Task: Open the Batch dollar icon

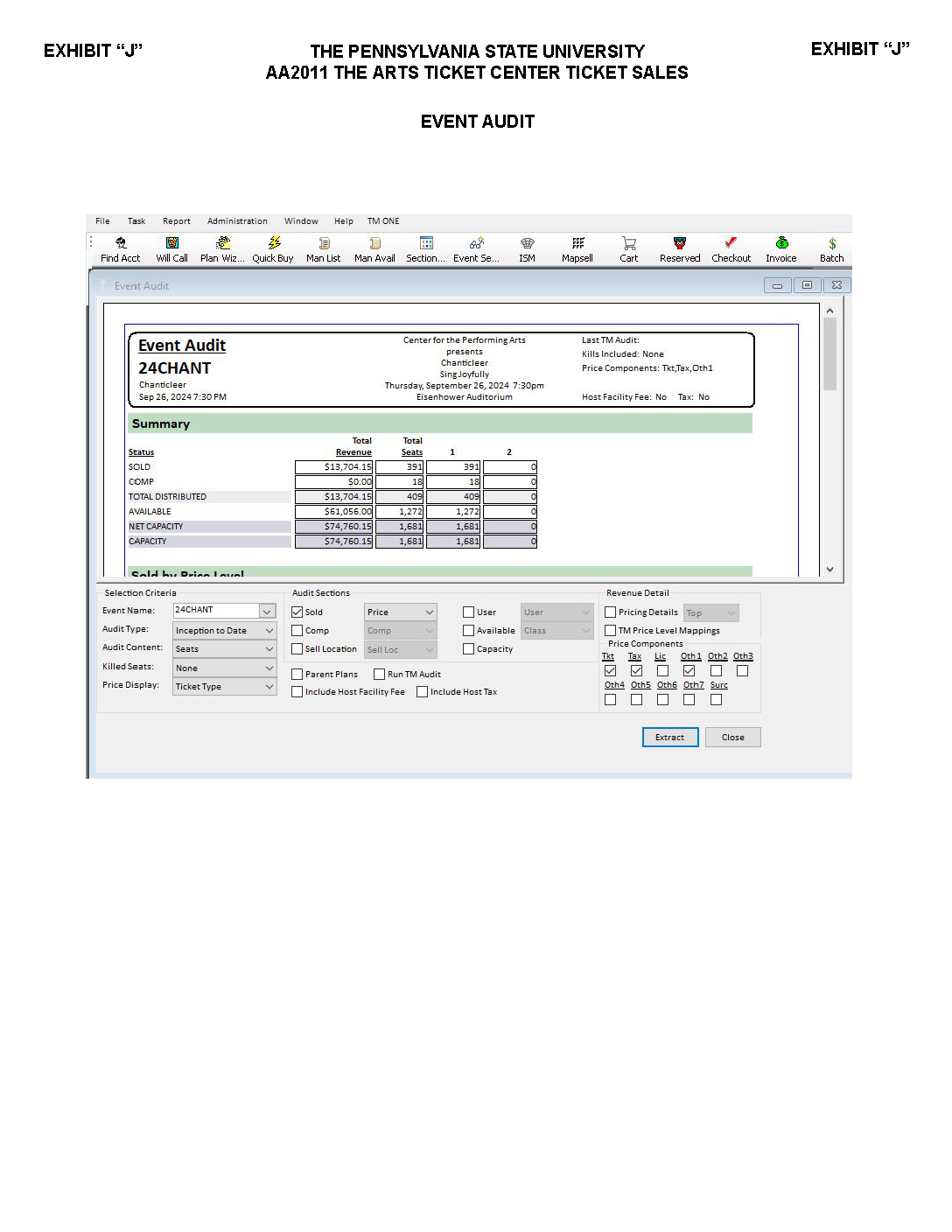Action: (x=832, y=249)
